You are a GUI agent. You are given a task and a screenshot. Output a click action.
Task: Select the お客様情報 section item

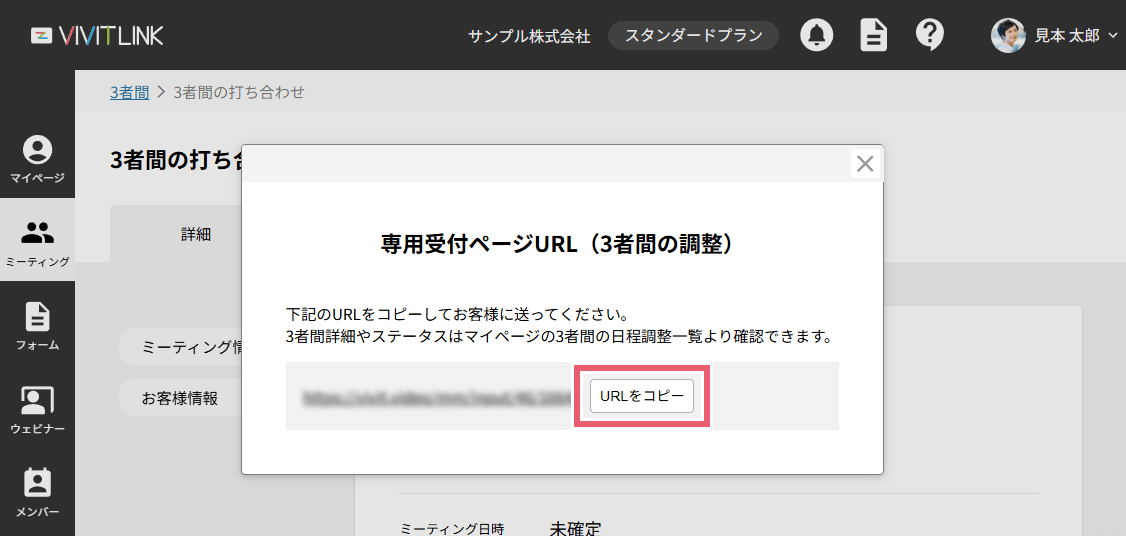(180, 397)
